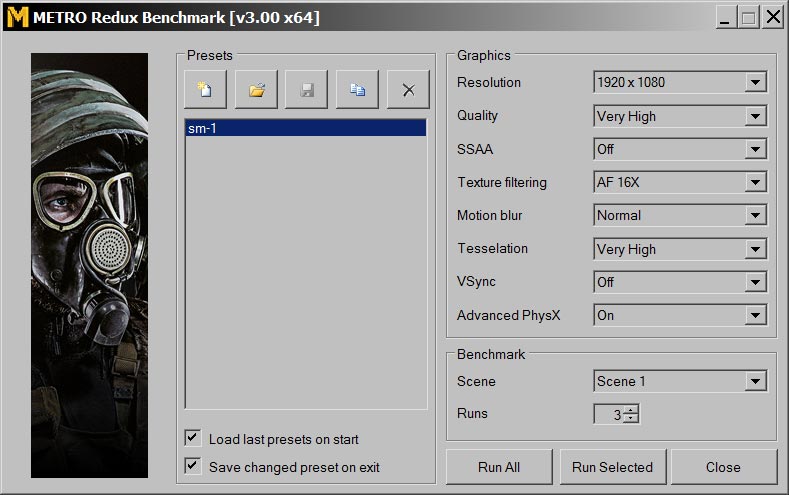The height and width of the screenshot is (495, 789).
Task: Minimize the benchmark window
Action: 725,17
